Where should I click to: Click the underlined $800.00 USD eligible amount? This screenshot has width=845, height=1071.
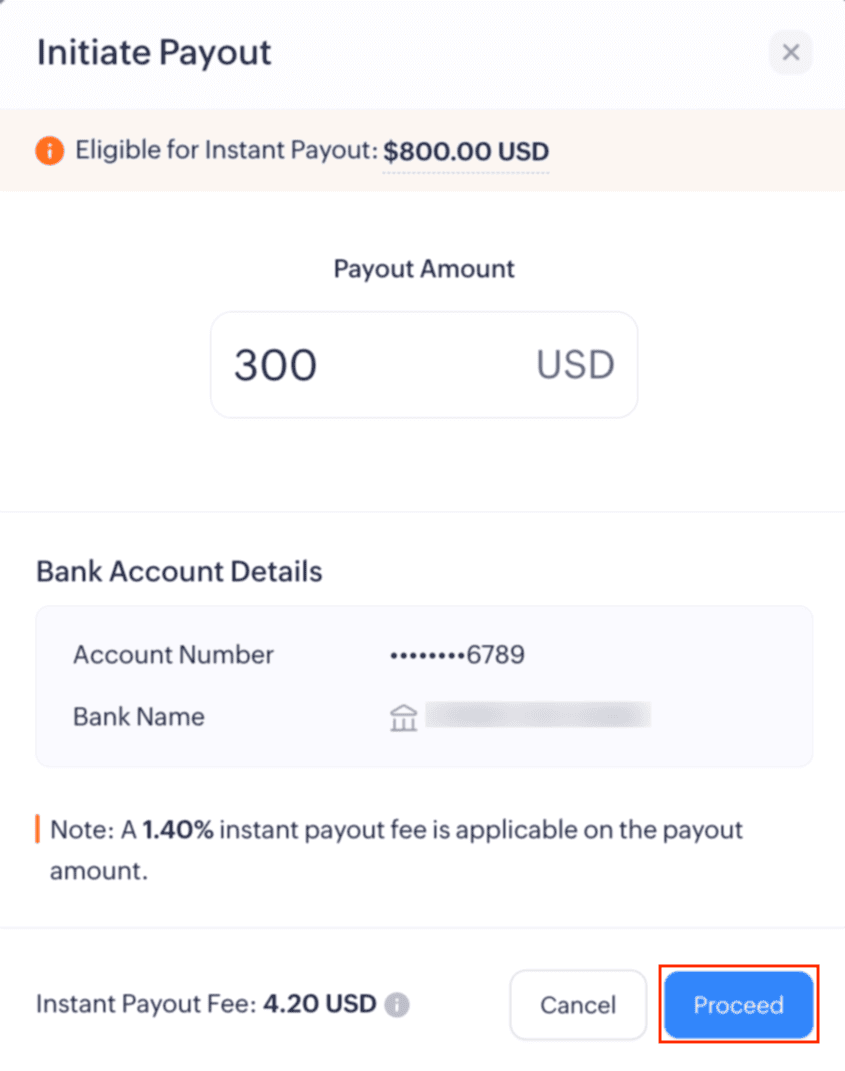click(466, 151)
